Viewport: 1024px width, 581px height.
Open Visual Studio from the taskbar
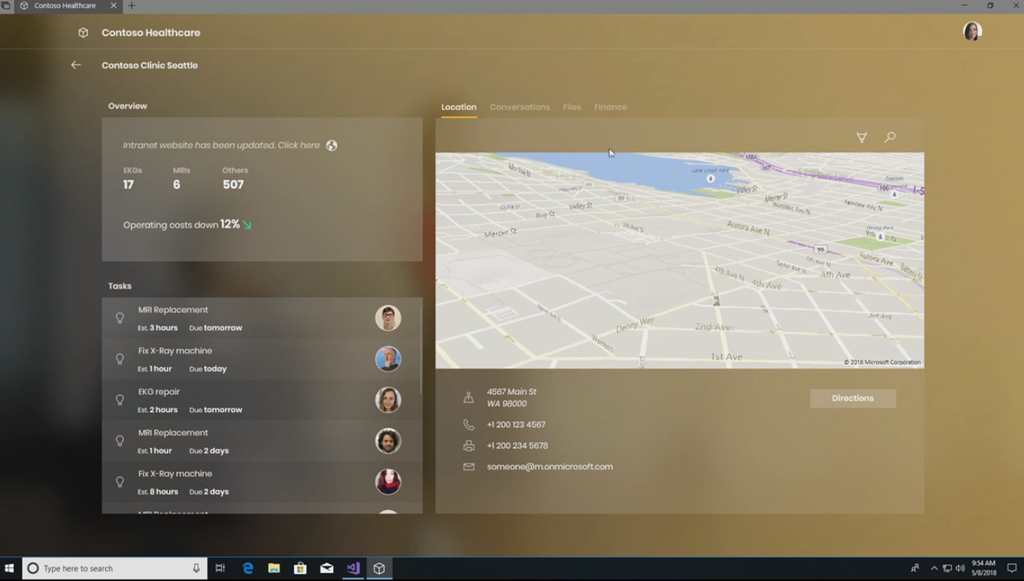(x=353, y=568)
